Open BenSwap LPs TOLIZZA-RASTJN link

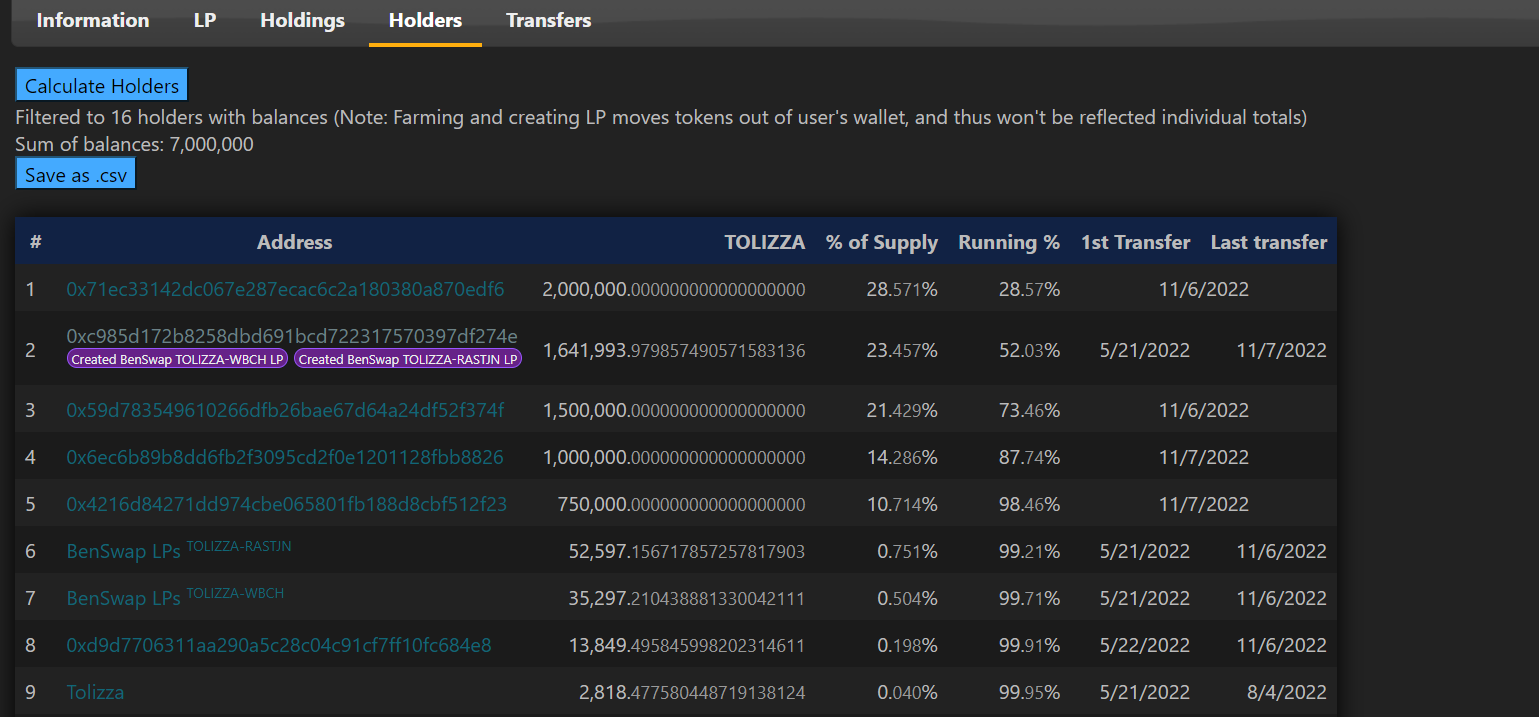tap(179, 549)
